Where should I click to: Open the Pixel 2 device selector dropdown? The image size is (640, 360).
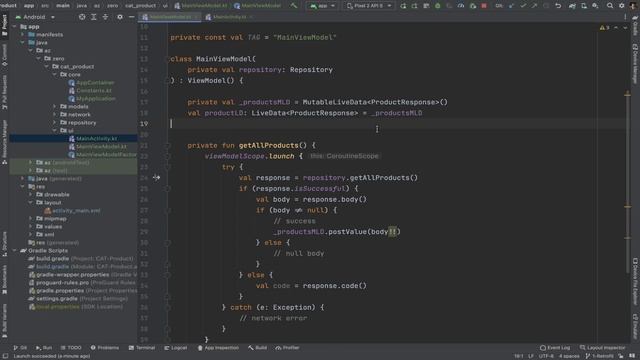369,6
